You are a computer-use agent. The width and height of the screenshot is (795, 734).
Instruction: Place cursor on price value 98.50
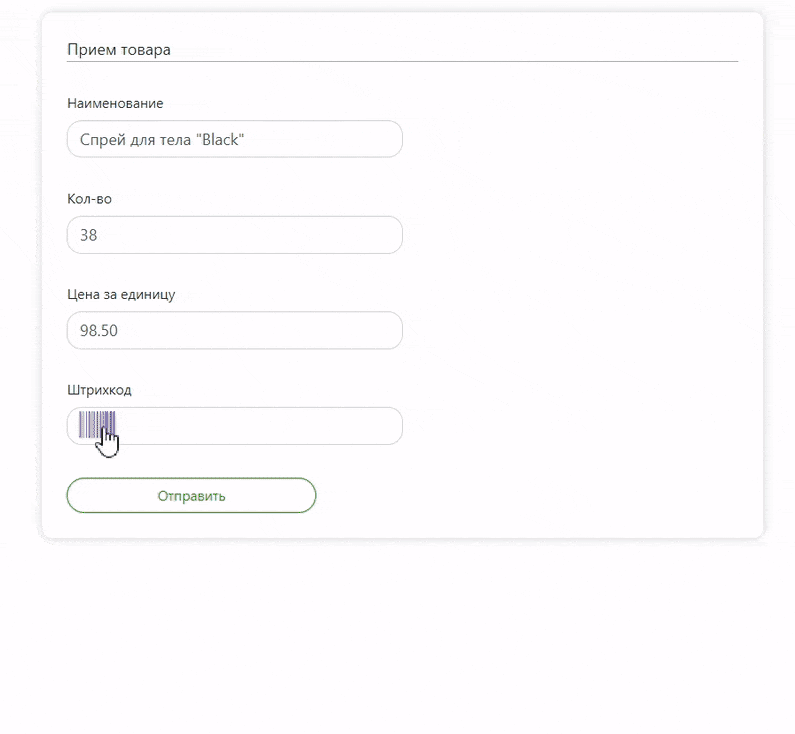pos(99,331)
